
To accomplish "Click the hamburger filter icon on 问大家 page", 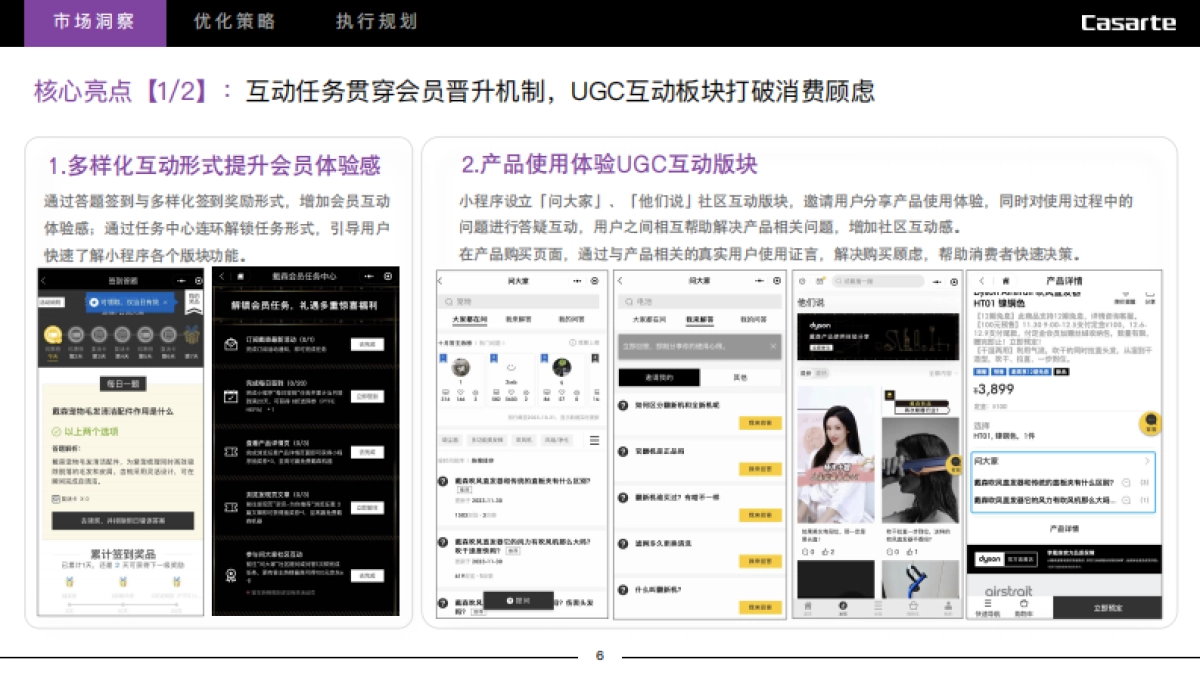I will [594, 440].
